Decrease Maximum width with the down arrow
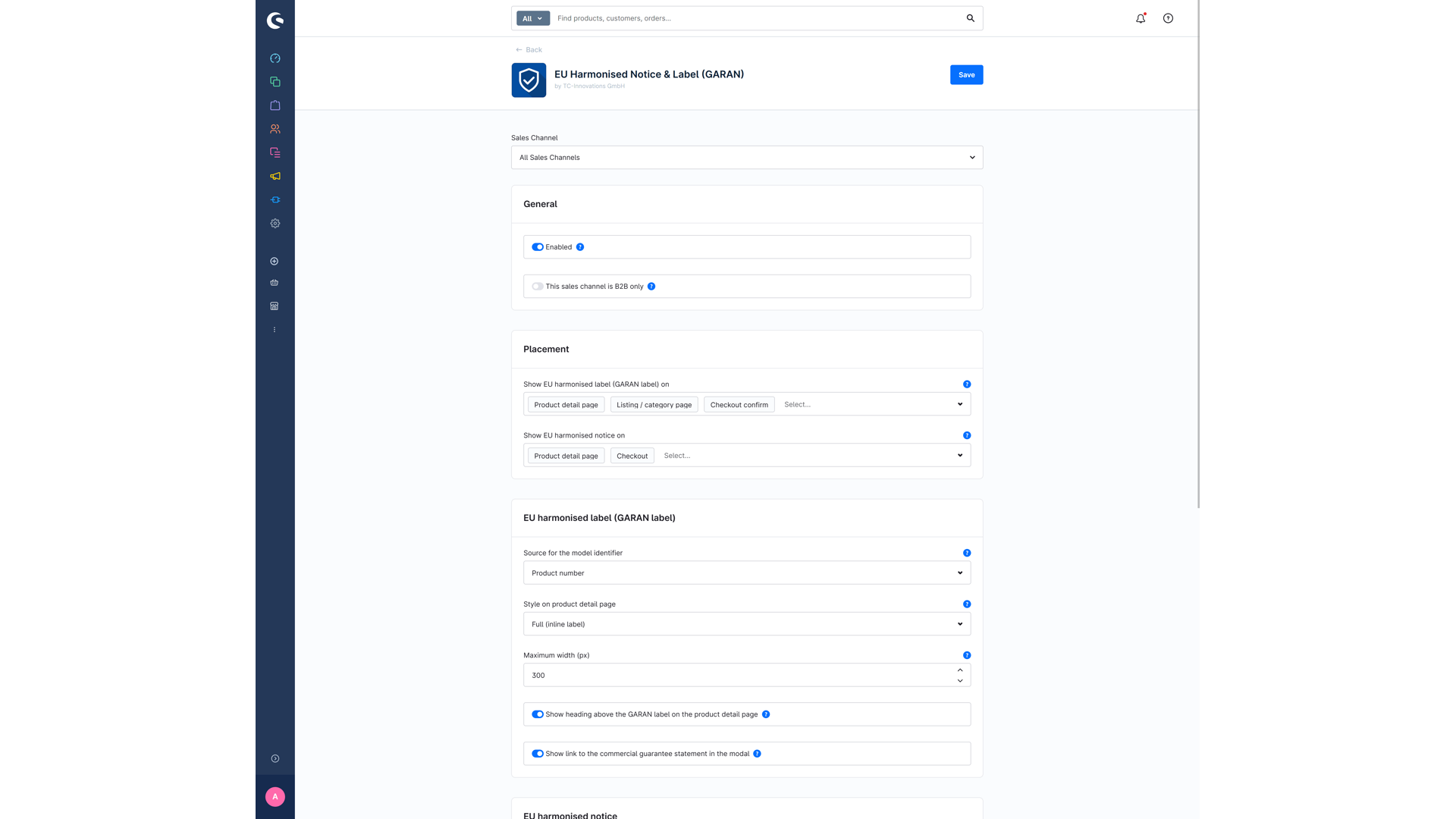This screenshot has height=819, width=1456. tap(960, 681)
